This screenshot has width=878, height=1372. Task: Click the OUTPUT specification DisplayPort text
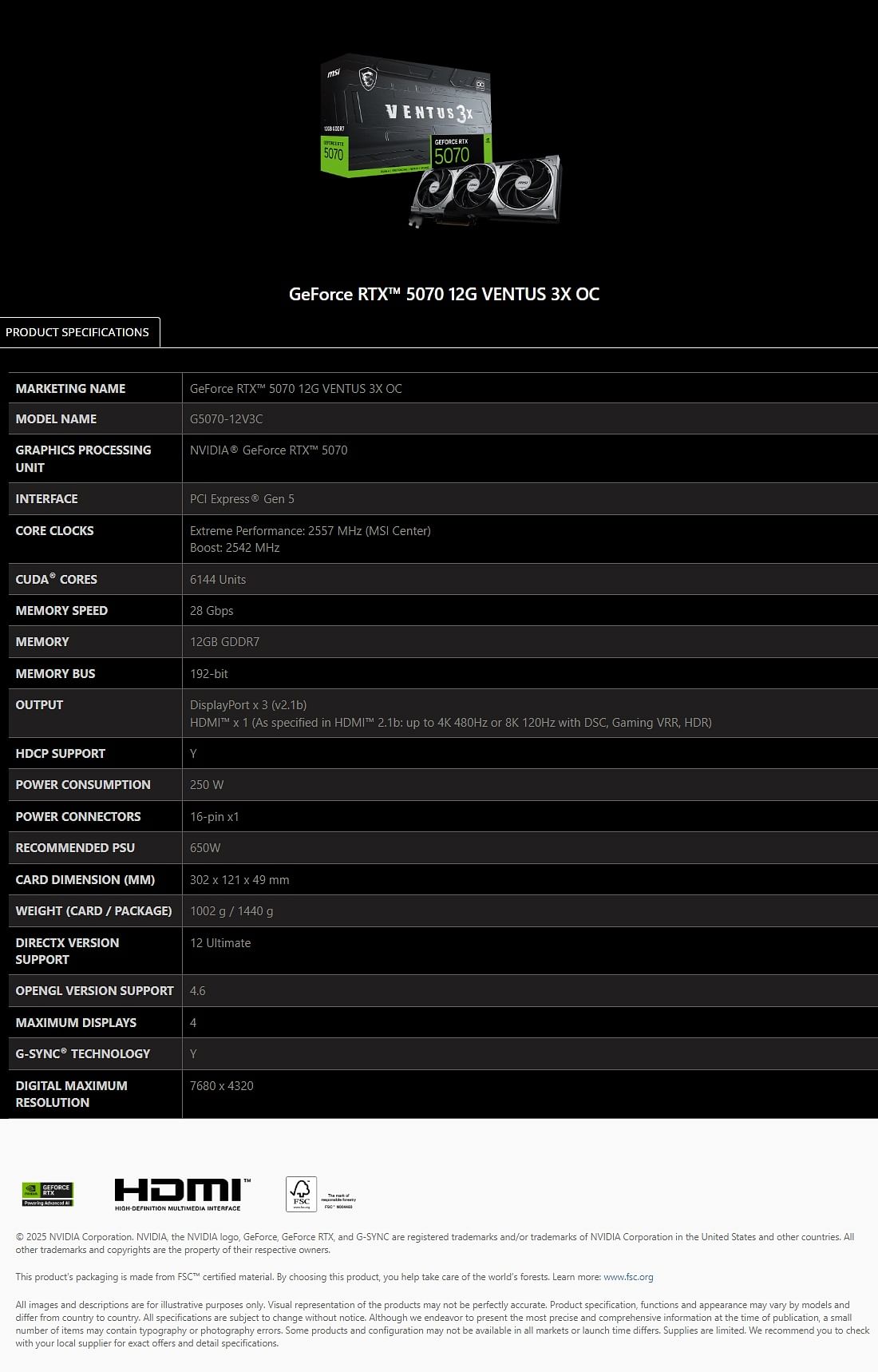pyautogui.click(x=248, y=705)
